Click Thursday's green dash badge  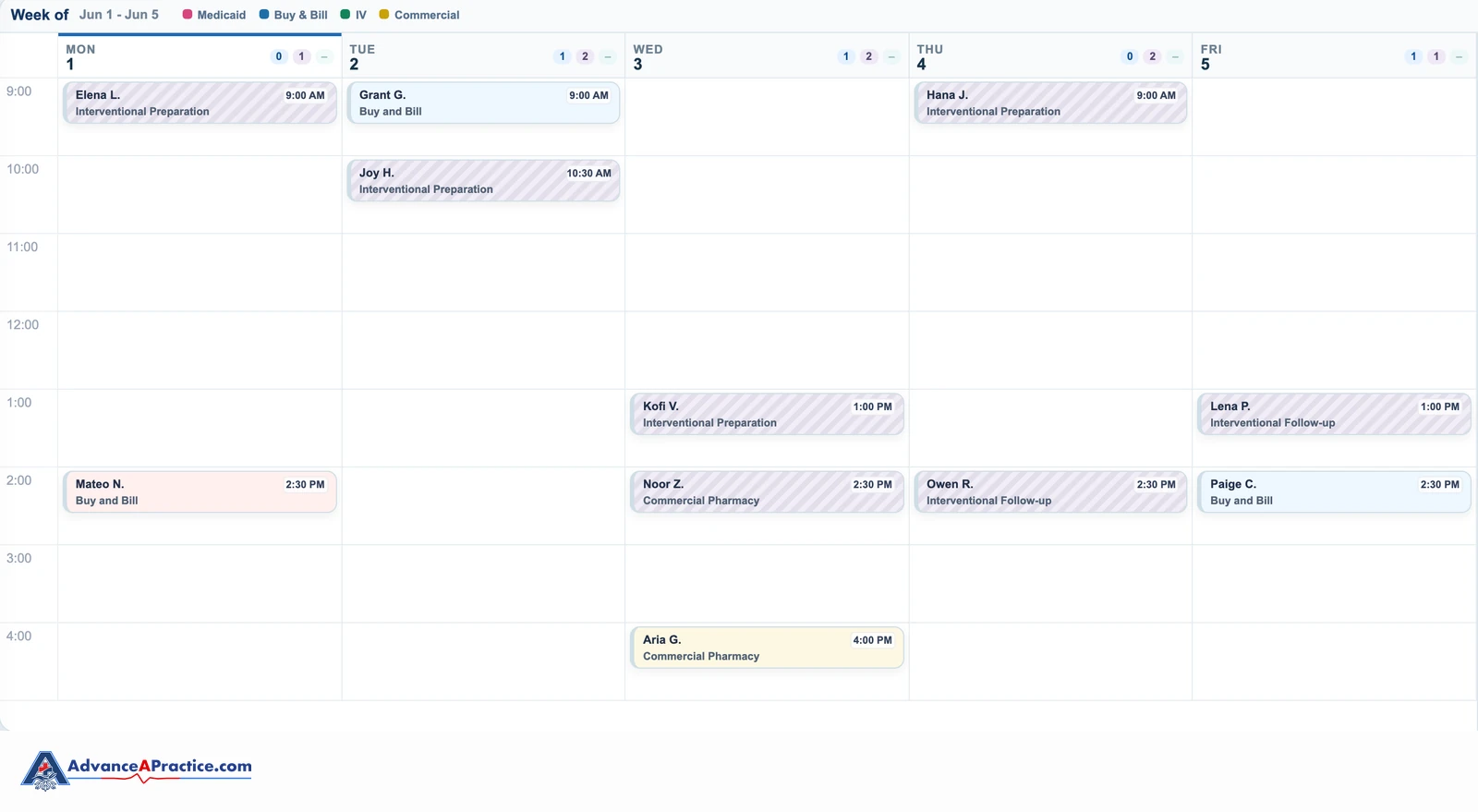(x=1175, y=56)
